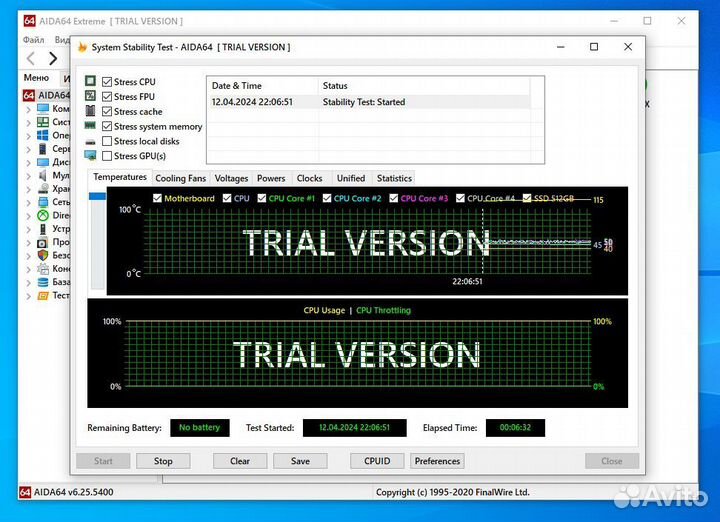Toggle Motherboard temperature graph checkbox

158,198
